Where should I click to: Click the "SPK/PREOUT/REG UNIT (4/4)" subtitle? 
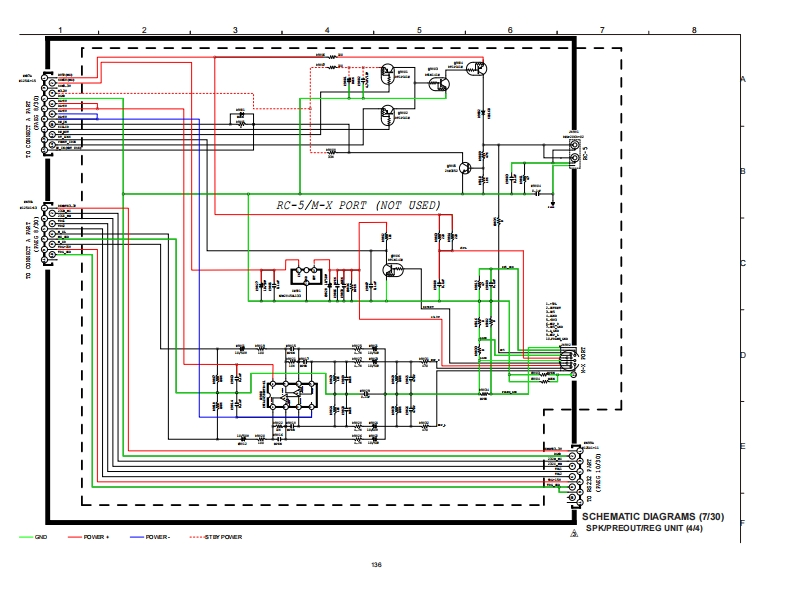coord(644,527)
